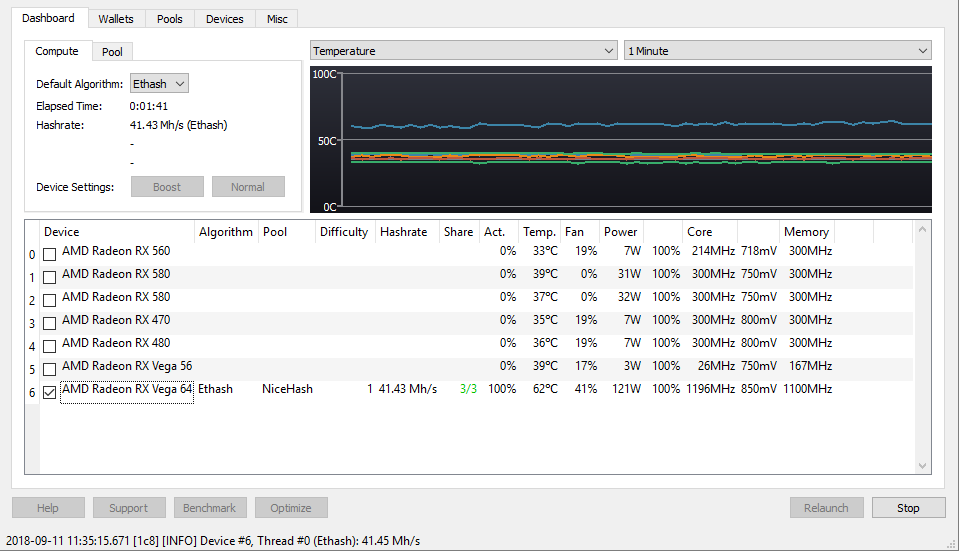
Task: Select the Dashboard tab
Action: [x=48, y=18]
